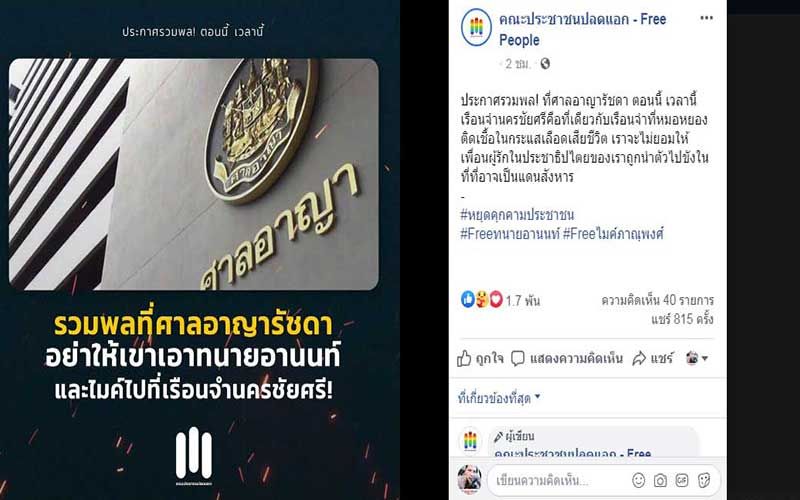Click the camera attach photo icon
This screenshot has width=800, height=500.
click(x=660, y=480)
